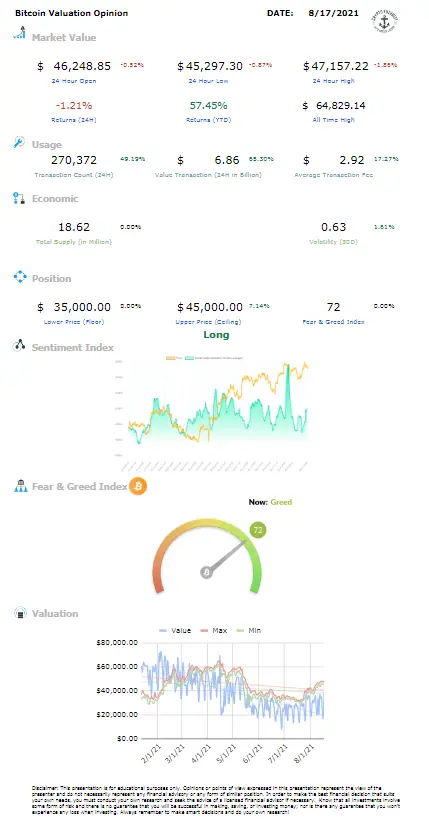This screenshot has height=825, width=429.
Task: Click the 49.19% change beside transaction count
Action: 133,159
